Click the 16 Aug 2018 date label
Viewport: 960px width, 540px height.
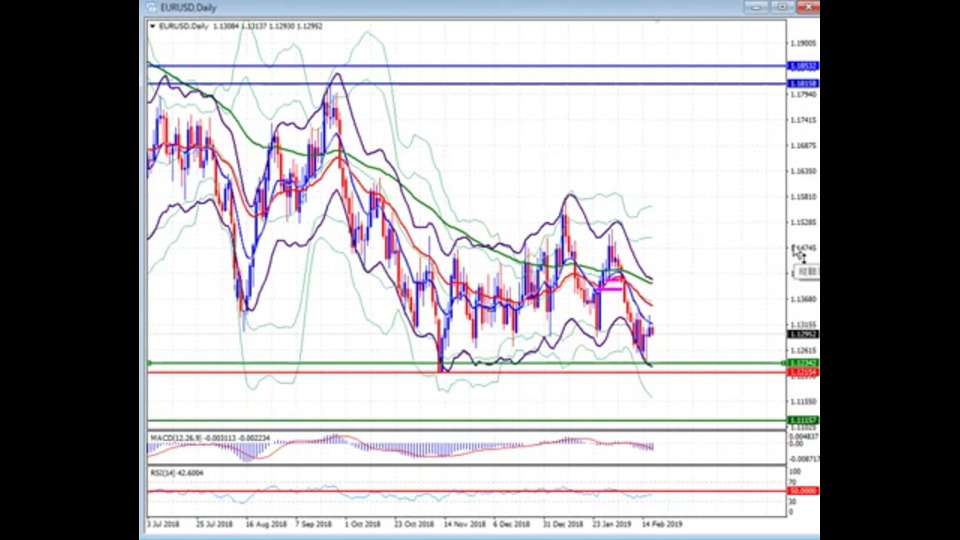pyautogui.click(x=266, y=525)
